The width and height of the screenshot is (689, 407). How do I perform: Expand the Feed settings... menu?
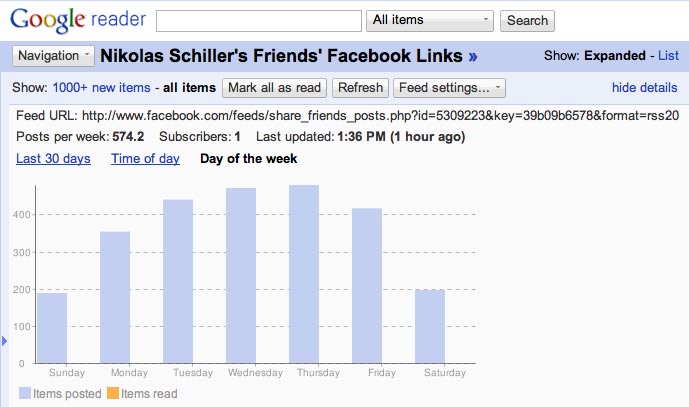click(449, 88)
